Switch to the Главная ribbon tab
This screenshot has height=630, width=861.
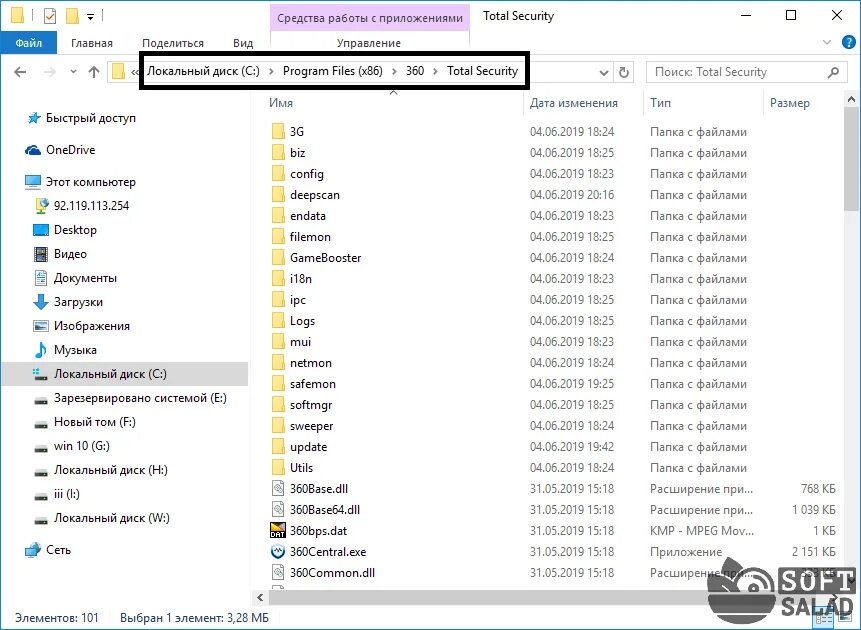92,43
